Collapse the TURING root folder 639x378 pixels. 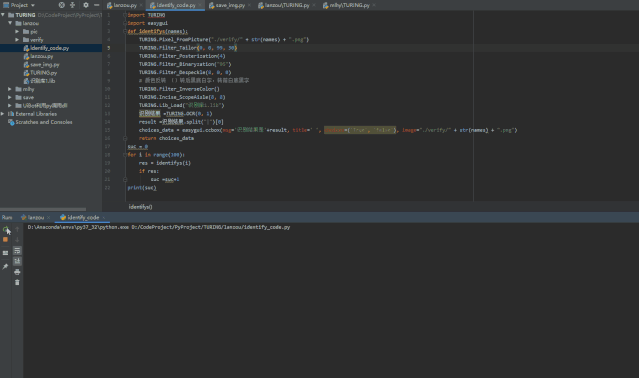(x=3, y=15)
